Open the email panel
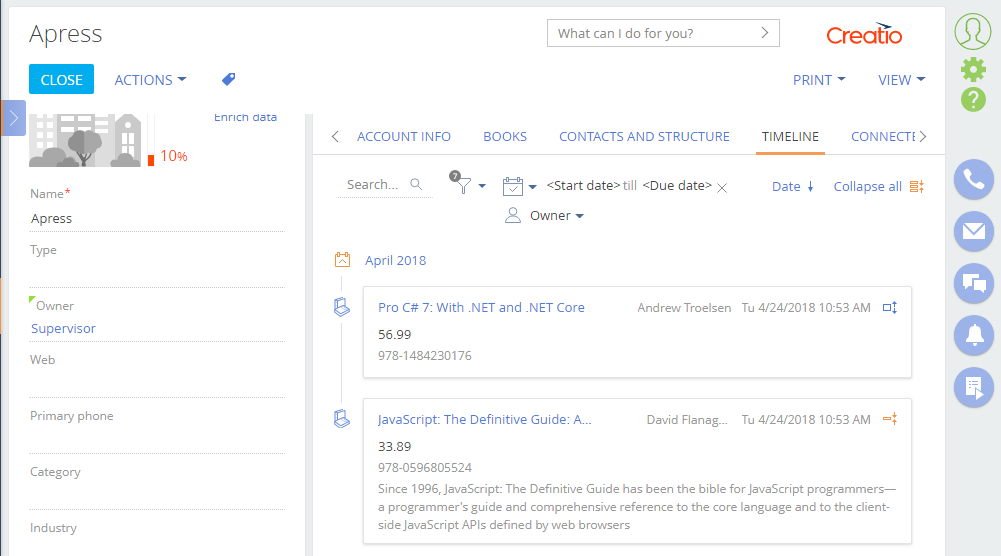Viewport: 1001px width, 556px height. pos(974,231)
